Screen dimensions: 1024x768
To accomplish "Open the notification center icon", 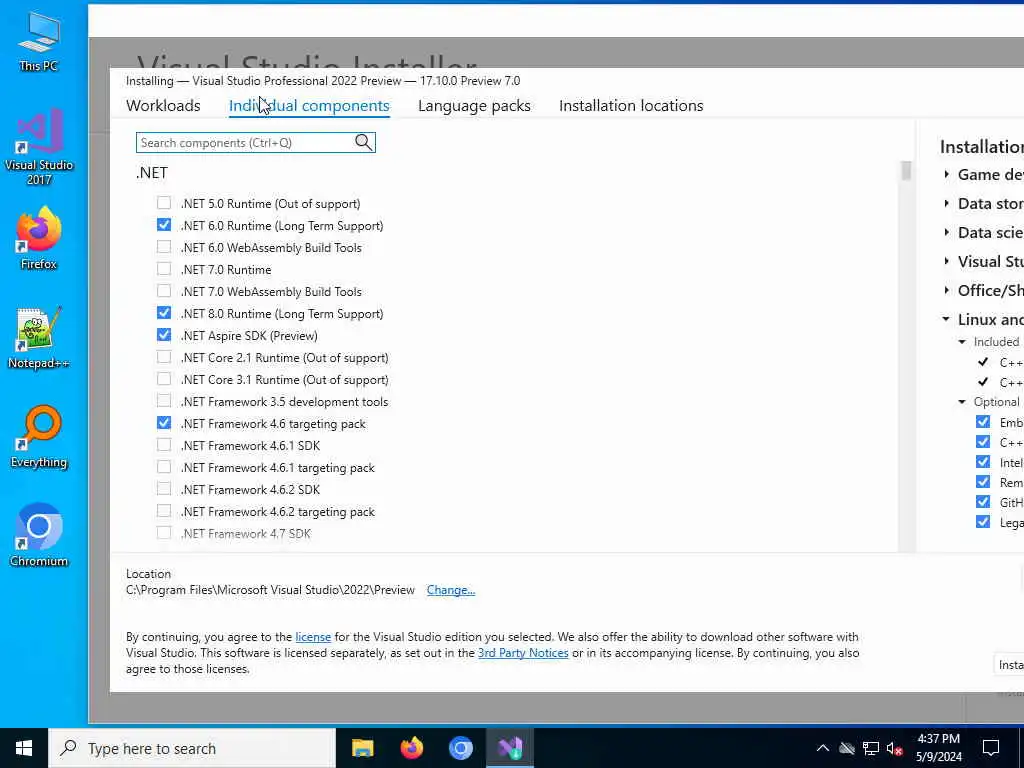I will coord(991,748).
